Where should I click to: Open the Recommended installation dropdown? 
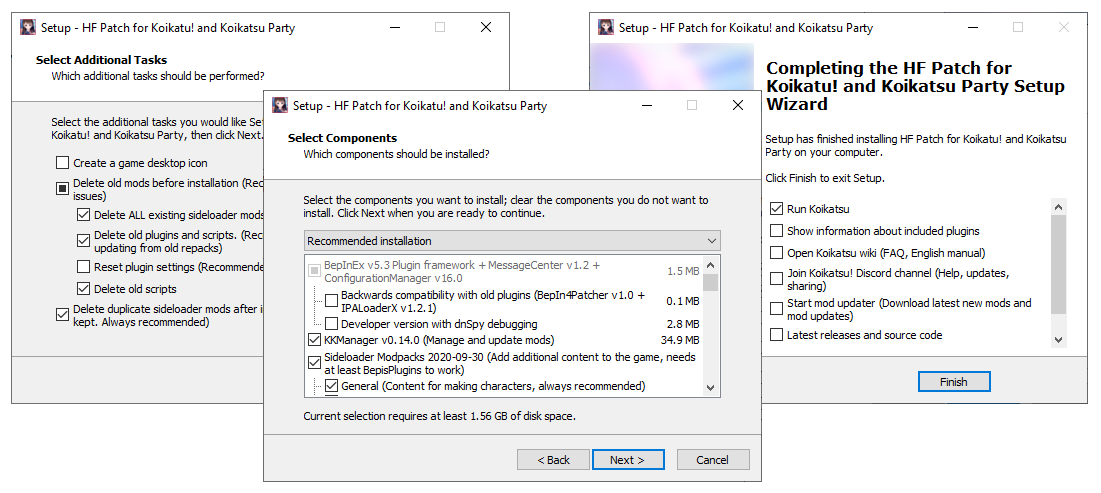[511, 241]
